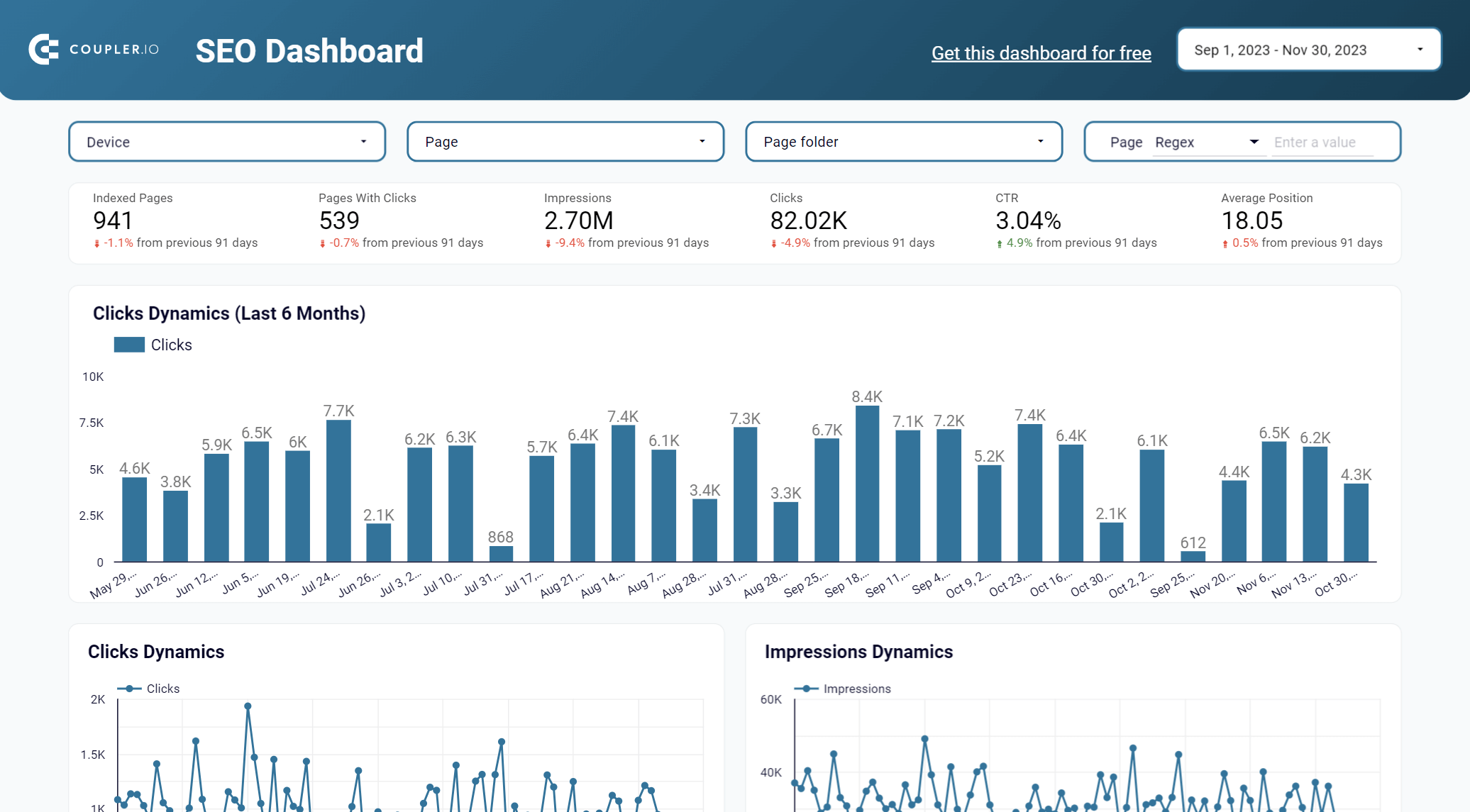Screen dimensions: 1470x812
Task: Expand the Page folder filter dropdown
Action: pyautogui.click(x=904, y=142)
